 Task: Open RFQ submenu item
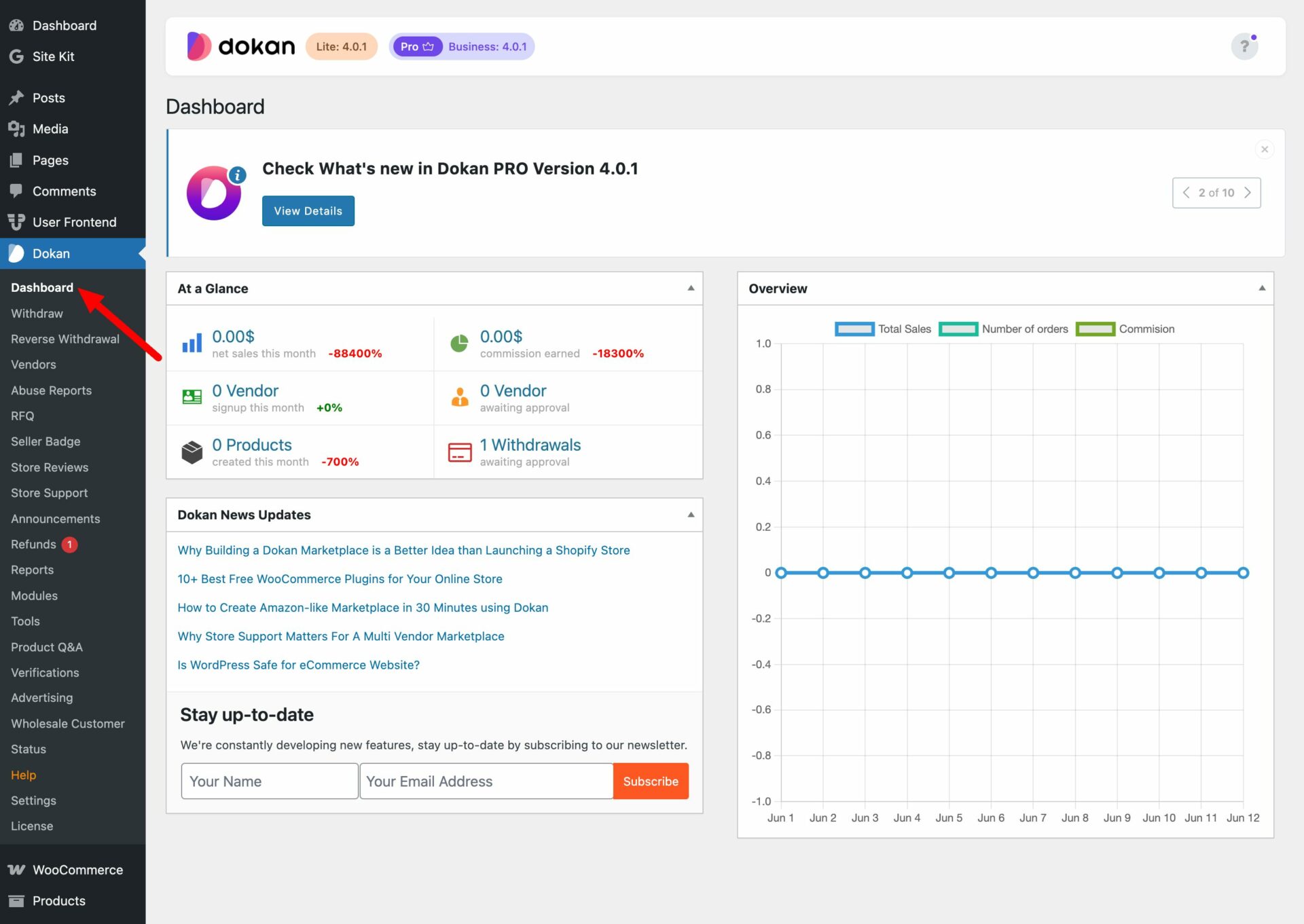tap(22, 416)
